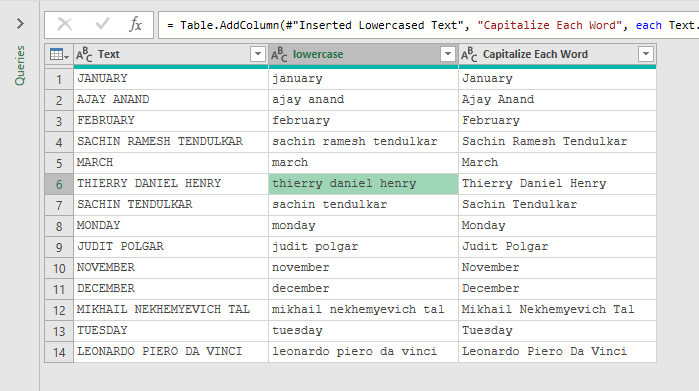Select the Text column header
The width and height of the screenshot is (699, 391).
click(x=171, y=54)
